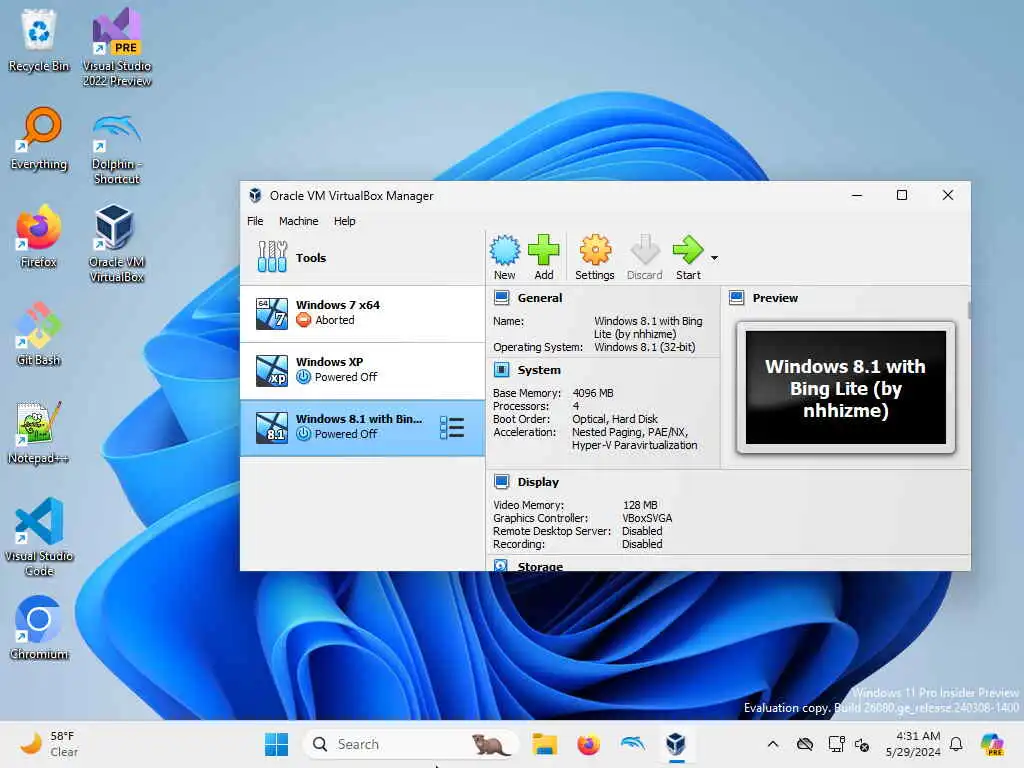
Task: Start the selected VM with green arrow
Action: pyautogui.click(x=688, y=257)
